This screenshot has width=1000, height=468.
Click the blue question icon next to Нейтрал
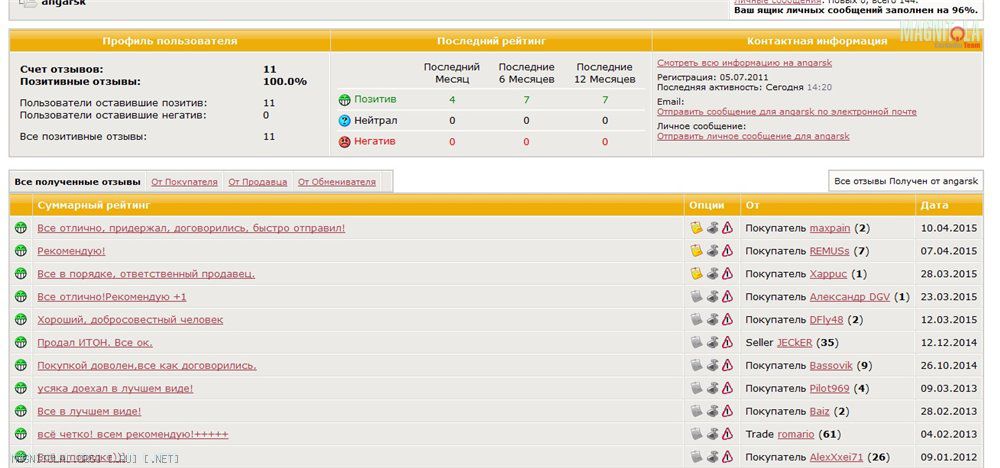345,120
